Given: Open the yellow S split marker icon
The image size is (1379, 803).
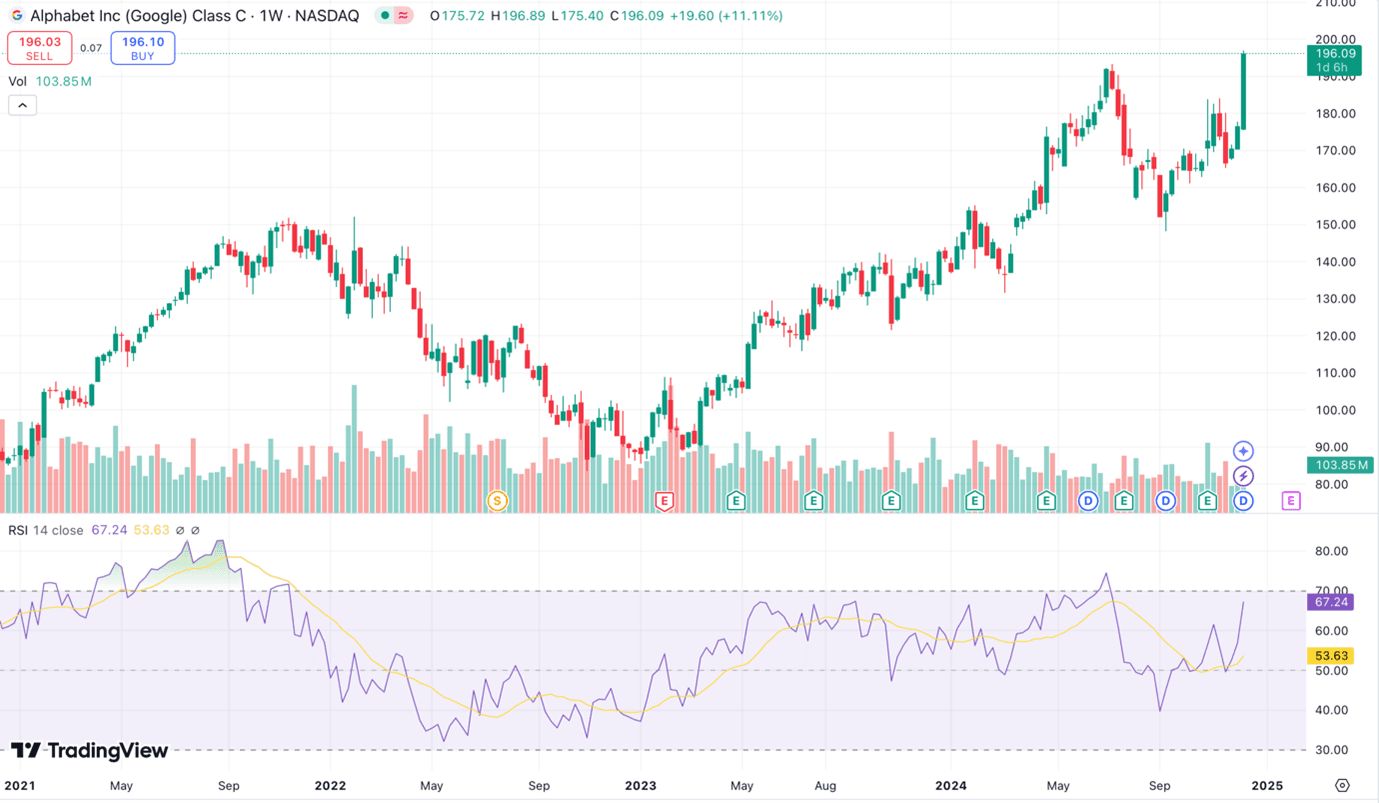Looking at the screenshot, I should click(x=497, y=501).
